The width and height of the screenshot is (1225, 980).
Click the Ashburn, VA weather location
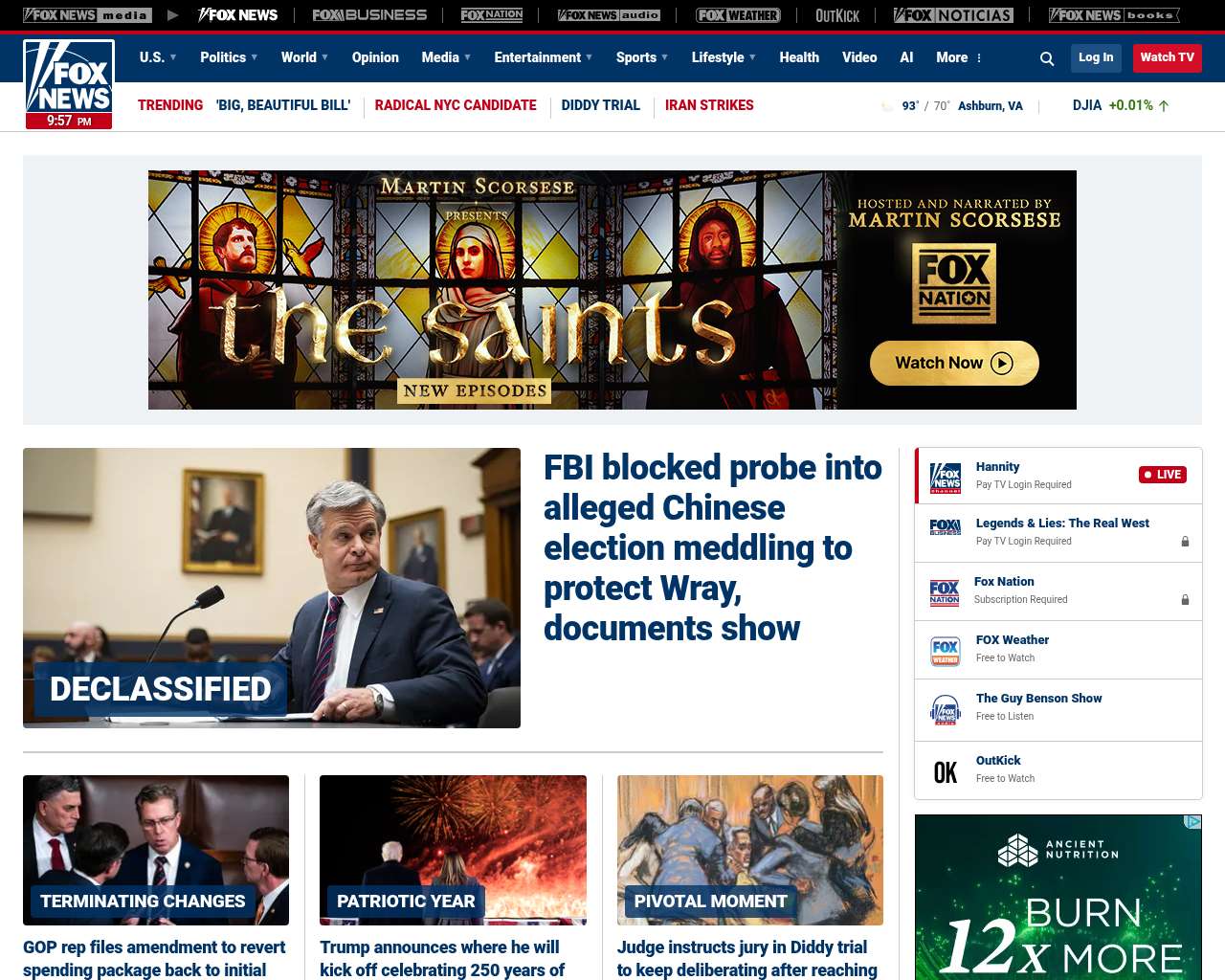tap(991, 106)
